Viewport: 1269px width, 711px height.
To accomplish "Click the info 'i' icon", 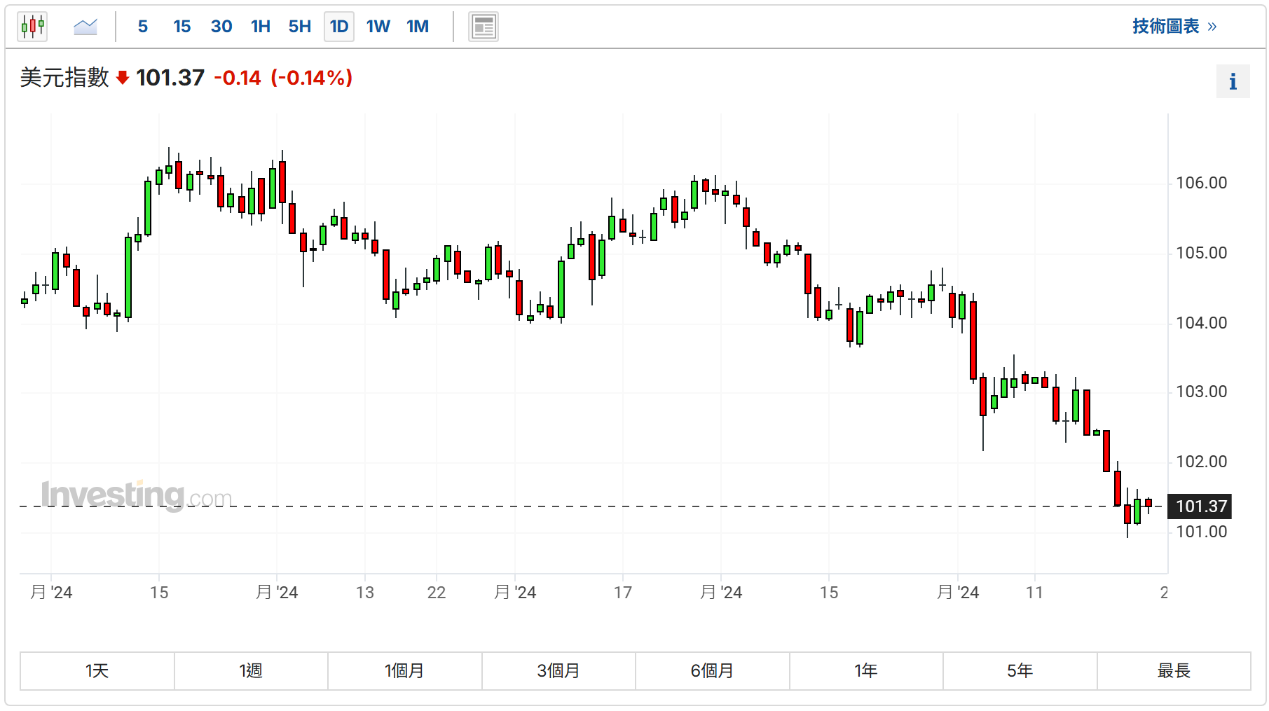I will click(x=1232, y=82).
